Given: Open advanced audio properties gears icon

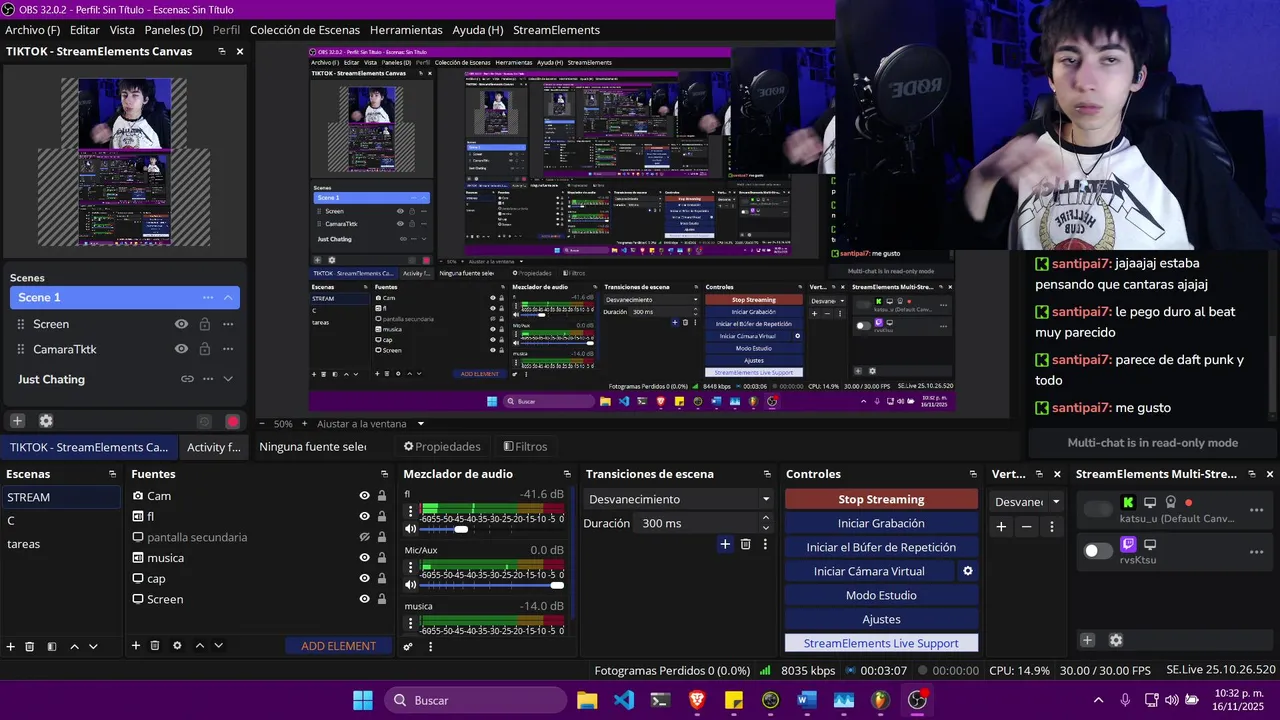Looking at the screenshot, I should (408, 647).
